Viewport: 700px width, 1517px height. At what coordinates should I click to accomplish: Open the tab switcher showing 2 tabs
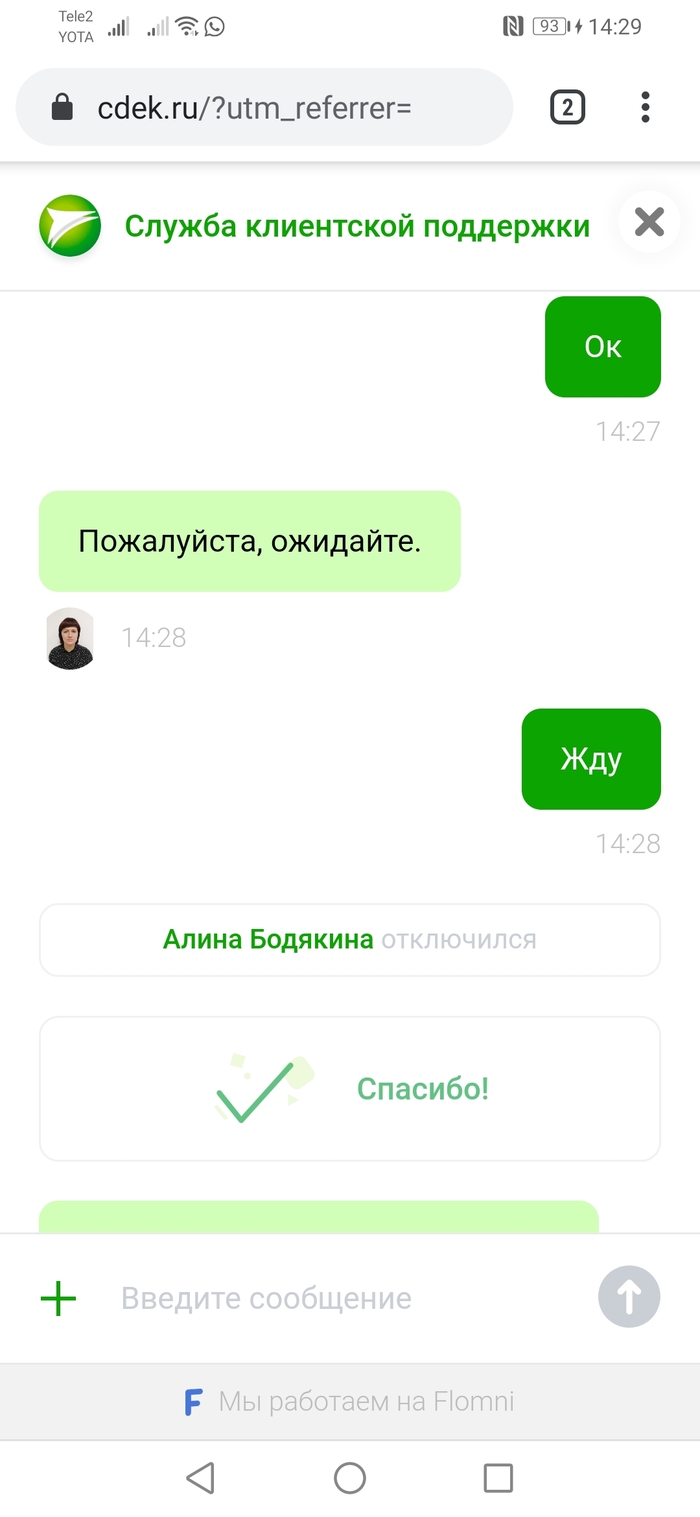coord(567,107)
